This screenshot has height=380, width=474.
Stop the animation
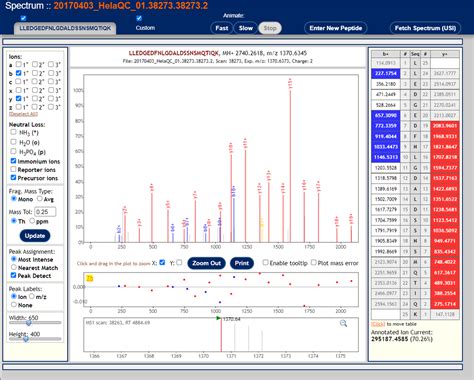[270, 28]
